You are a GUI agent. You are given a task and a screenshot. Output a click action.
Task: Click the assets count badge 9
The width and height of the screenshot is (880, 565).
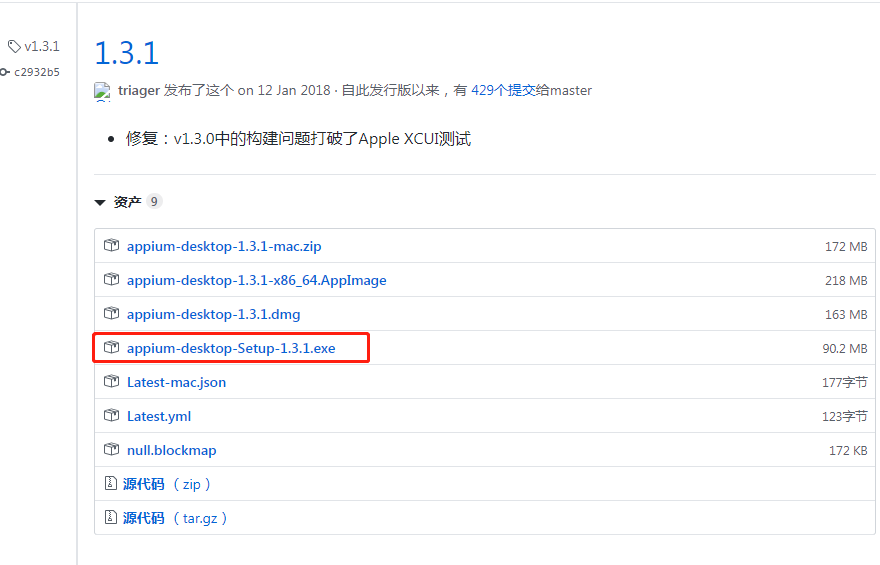point(154,201)
